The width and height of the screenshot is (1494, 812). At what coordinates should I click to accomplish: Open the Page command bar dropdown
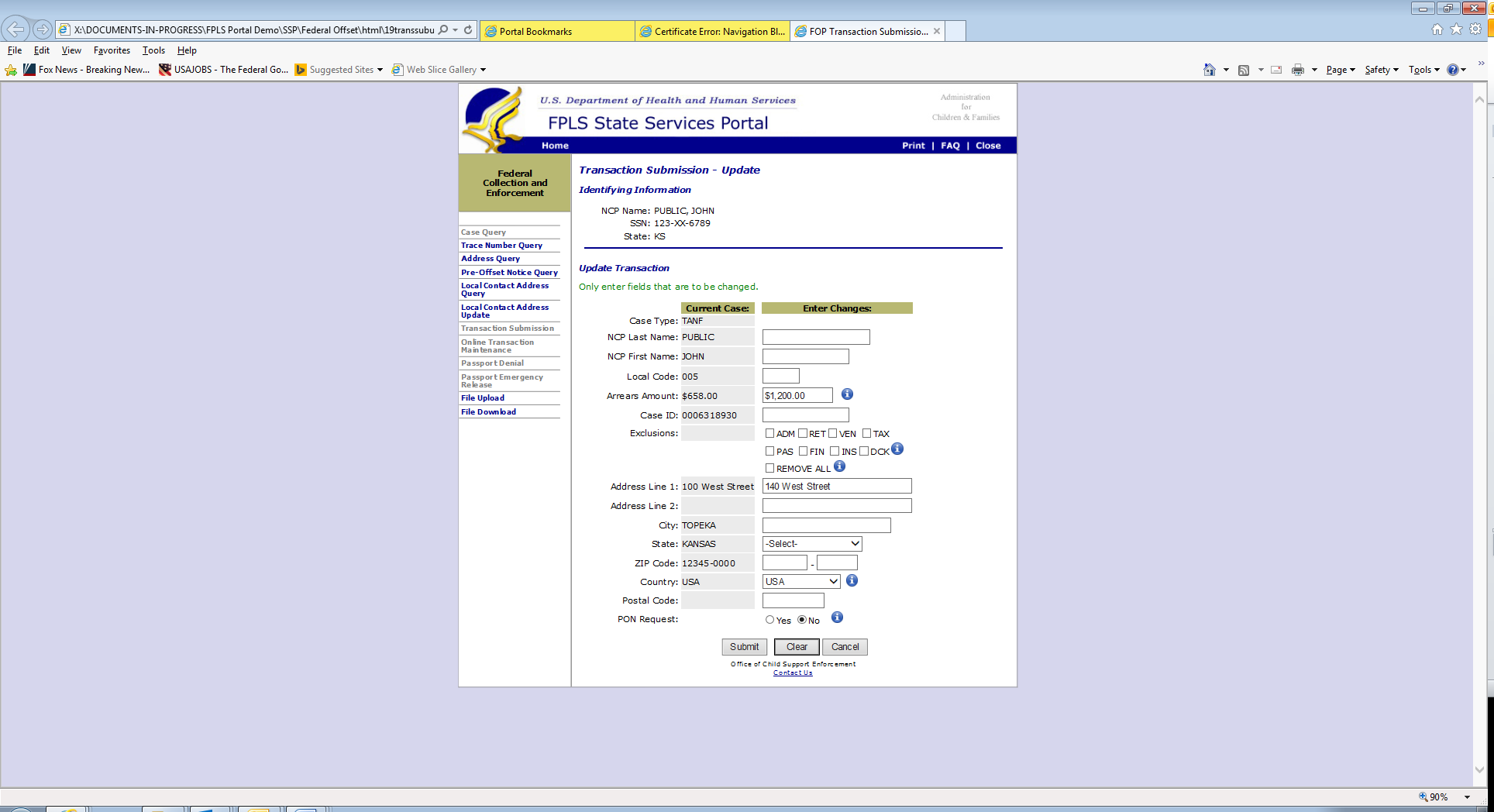tap(1341, 70)
